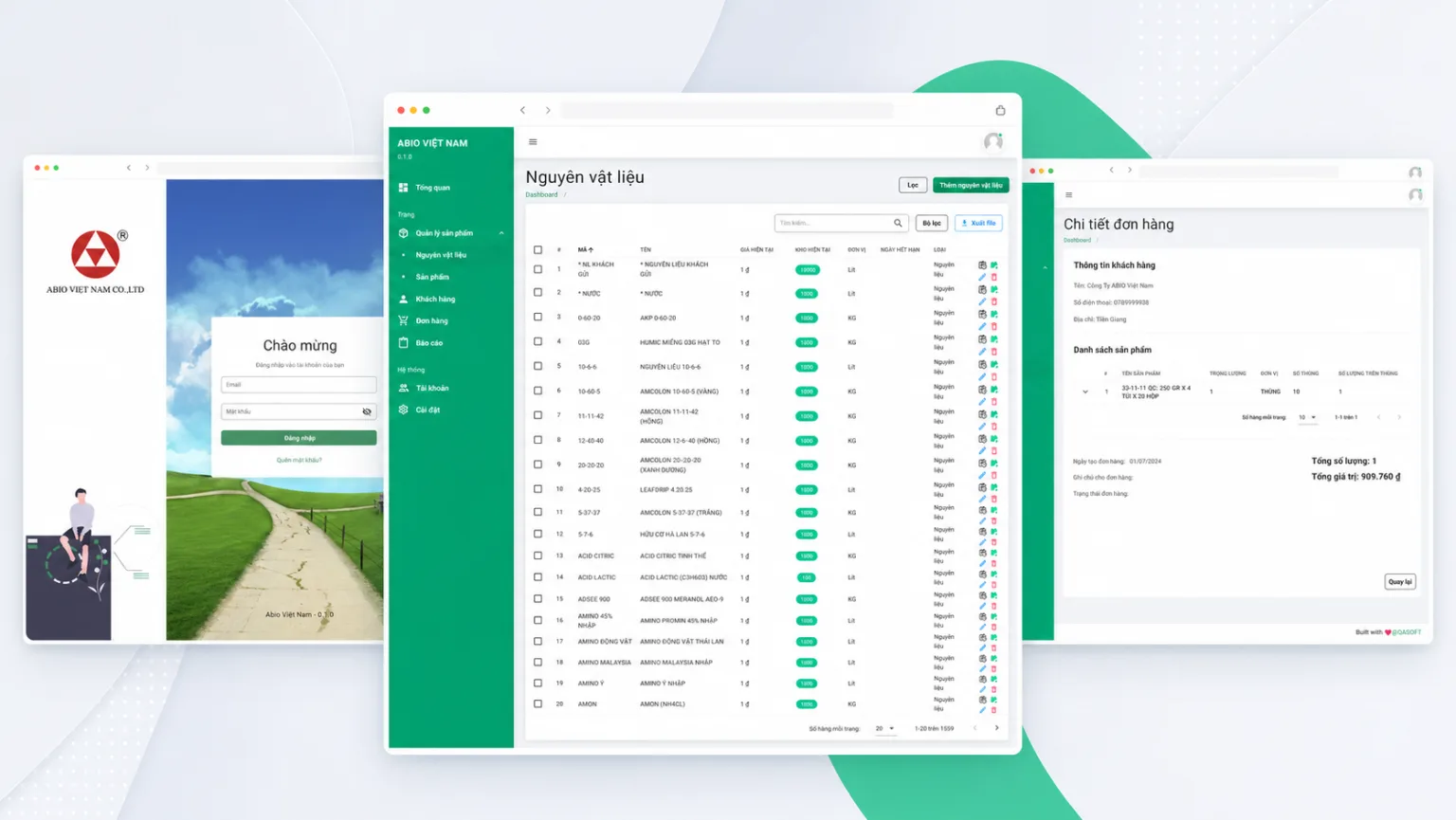Click the Bộ lọc button
The width and height of the screenshot is (1456, 820).
click(932, 223)
